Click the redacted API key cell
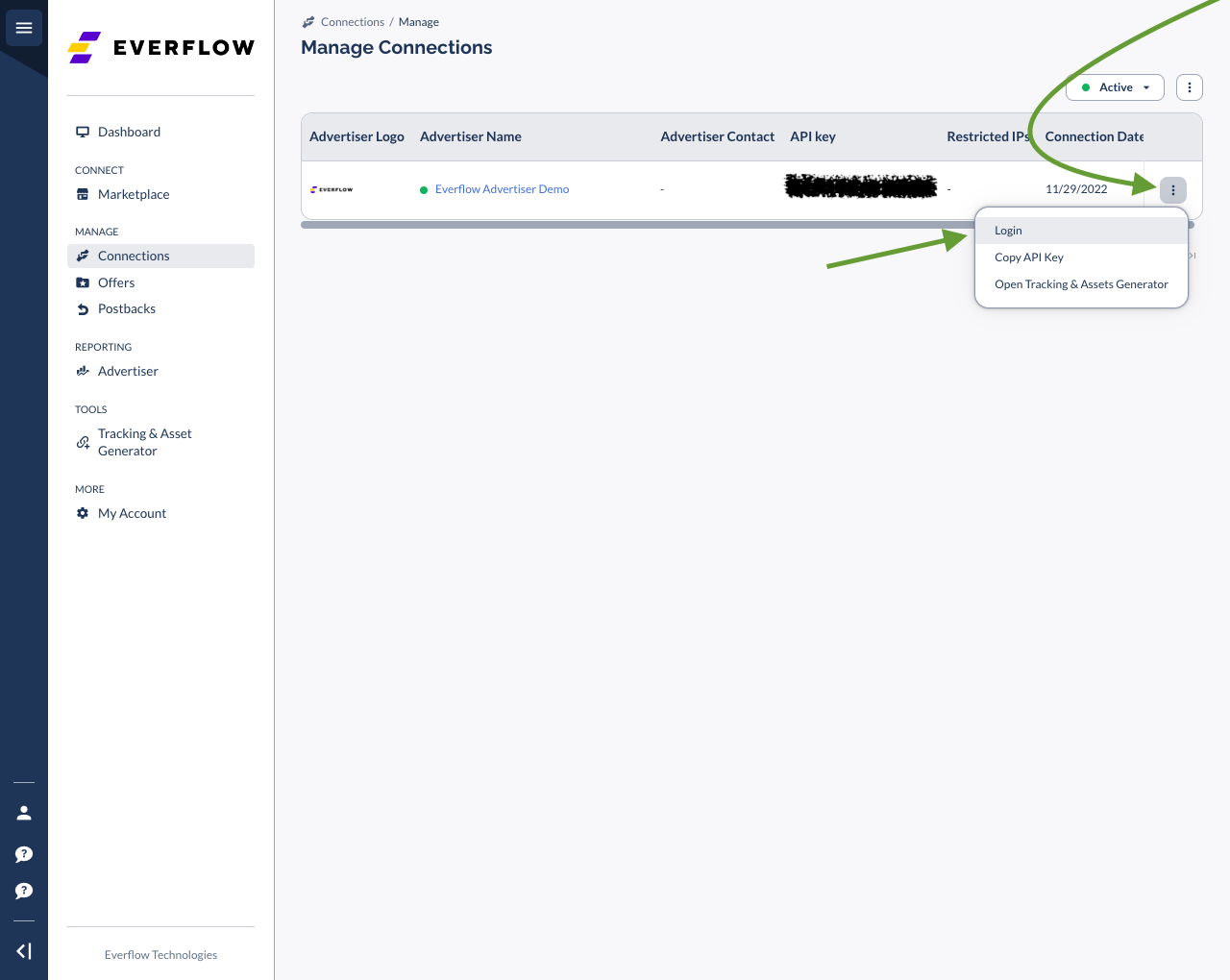This screenshot has height=980, width=1230. point(861,186)
